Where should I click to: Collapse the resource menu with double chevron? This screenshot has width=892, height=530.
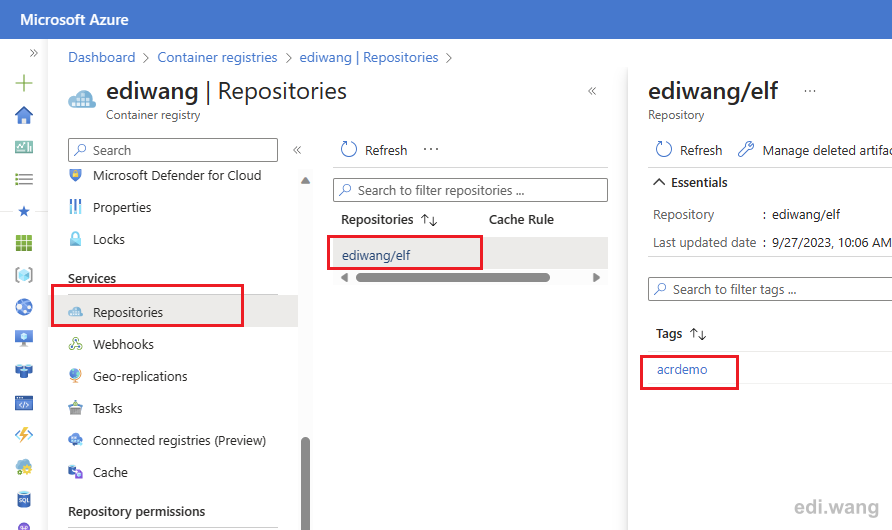(297, 150)
